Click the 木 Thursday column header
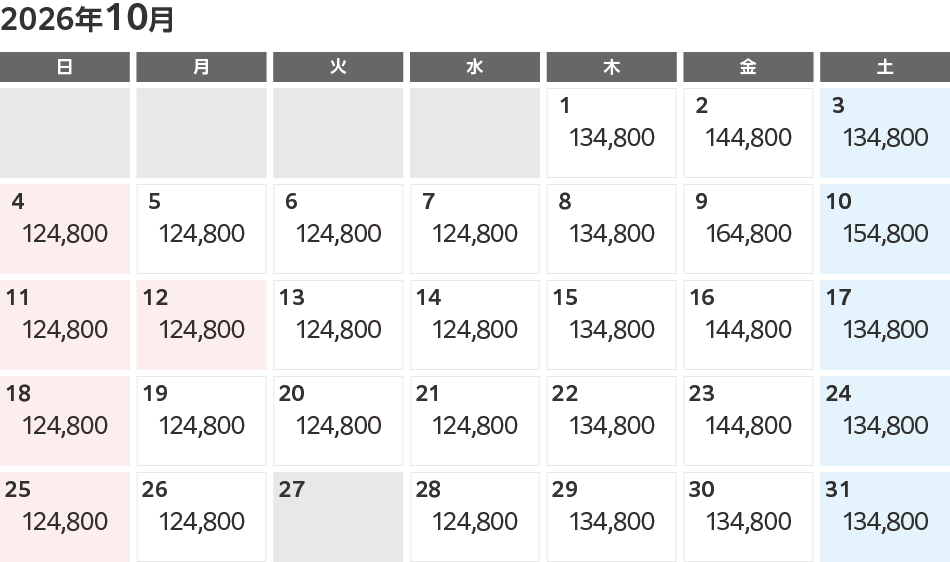Viewport: 950px width, 562px height. pyautogui.click(x=611, y=67)
